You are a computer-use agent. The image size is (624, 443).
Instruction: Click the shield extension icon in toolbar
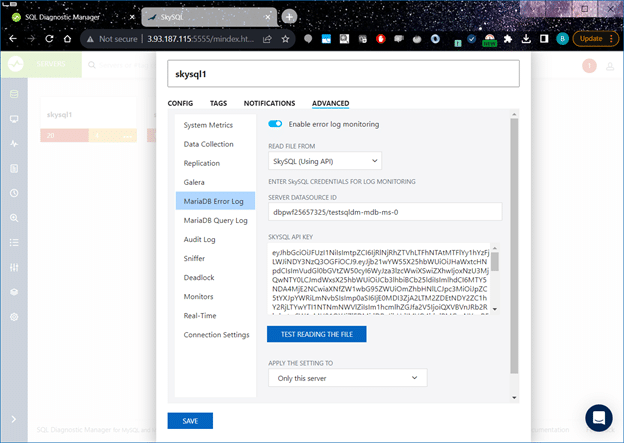point(472,39)
